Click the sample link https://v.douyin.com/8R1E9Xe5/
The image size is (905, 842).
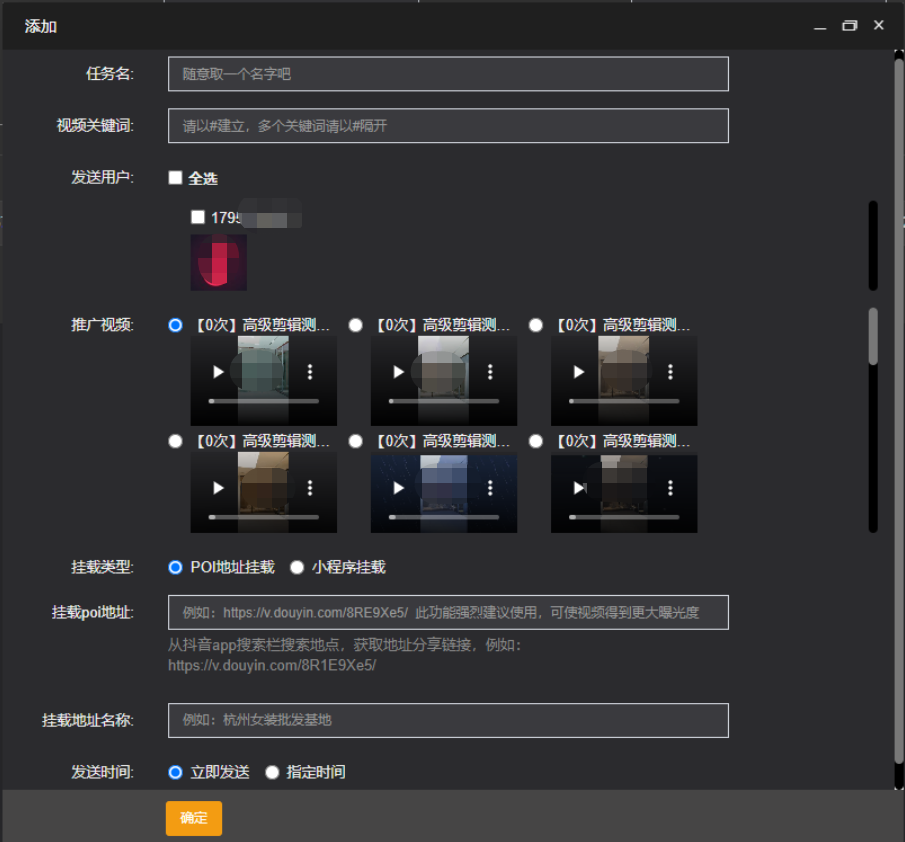click(272, 665)
